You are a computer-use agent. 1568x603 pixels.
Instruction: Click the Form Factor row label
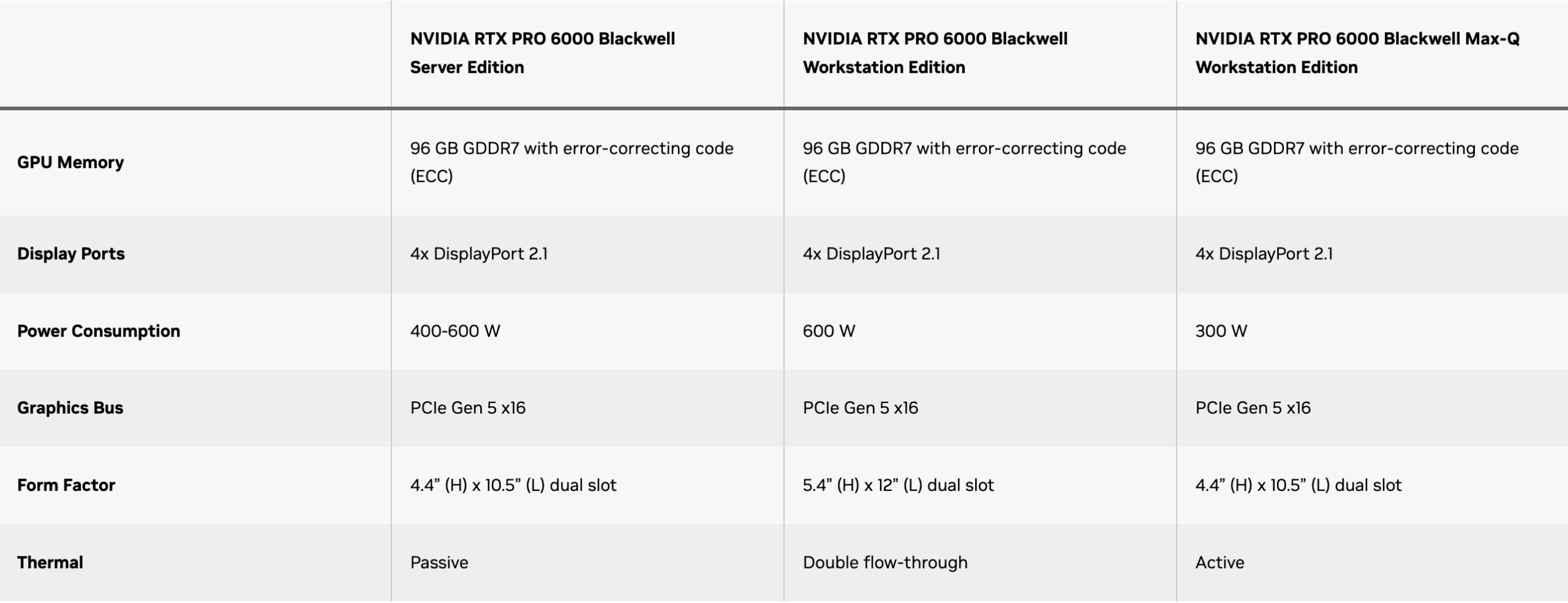point(66,485)
